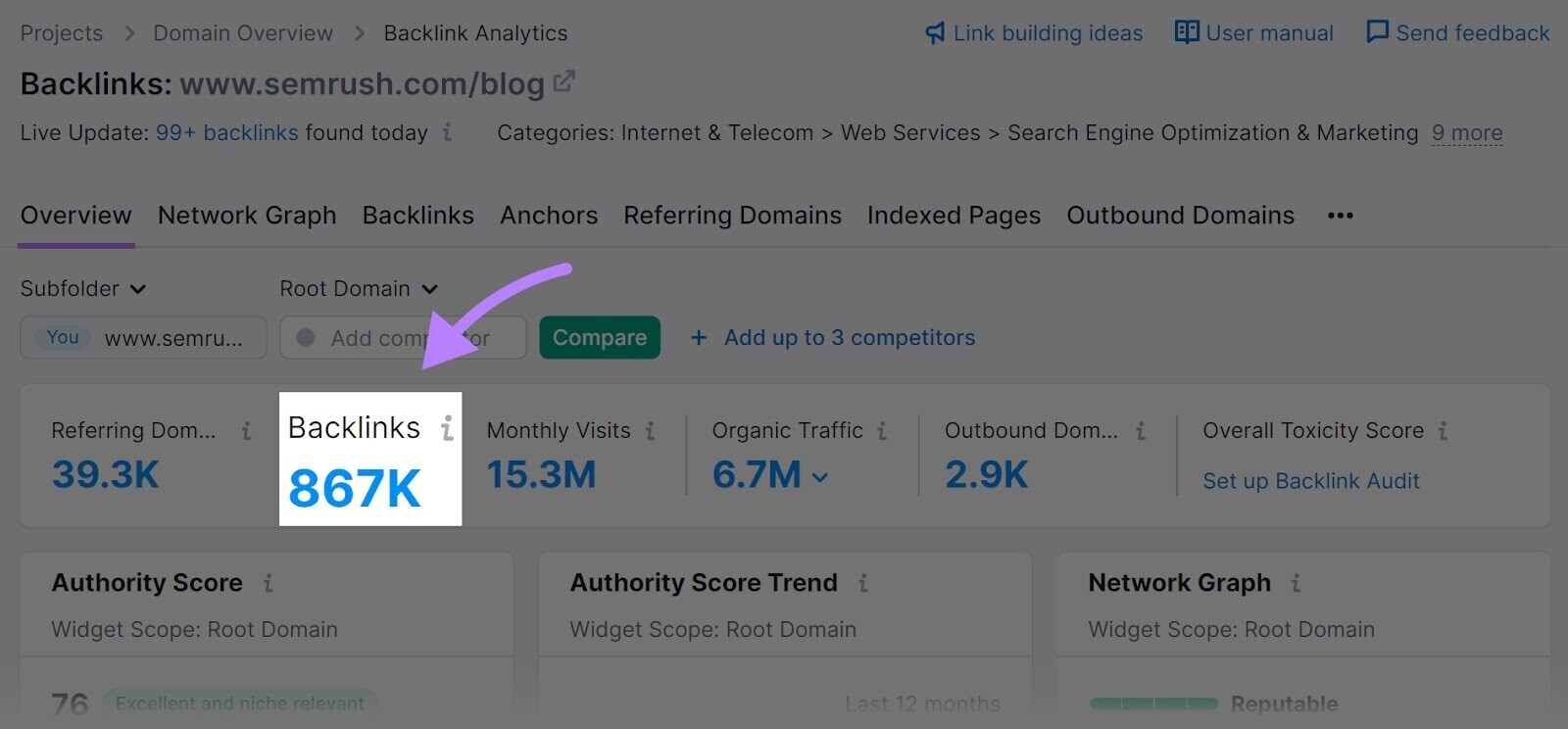Image resolution: width=1568 pixels, height=729 pixels.
Task: Click the Send feedback chat icon
Action: [x=1377, y=31]
